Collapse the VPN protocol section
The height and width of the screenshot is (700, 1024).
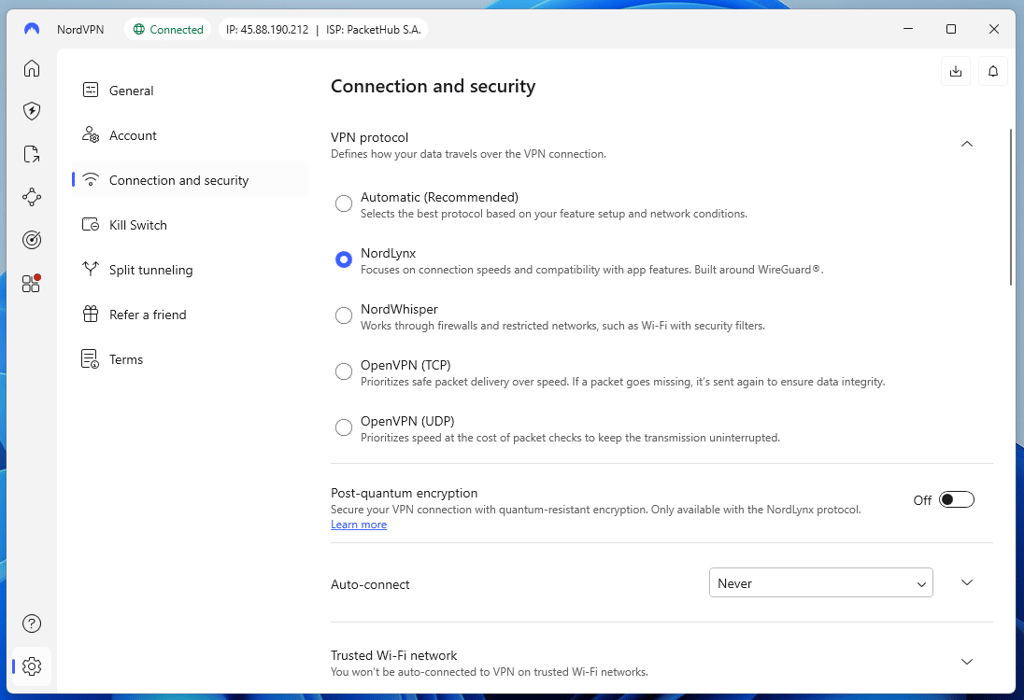967,144
